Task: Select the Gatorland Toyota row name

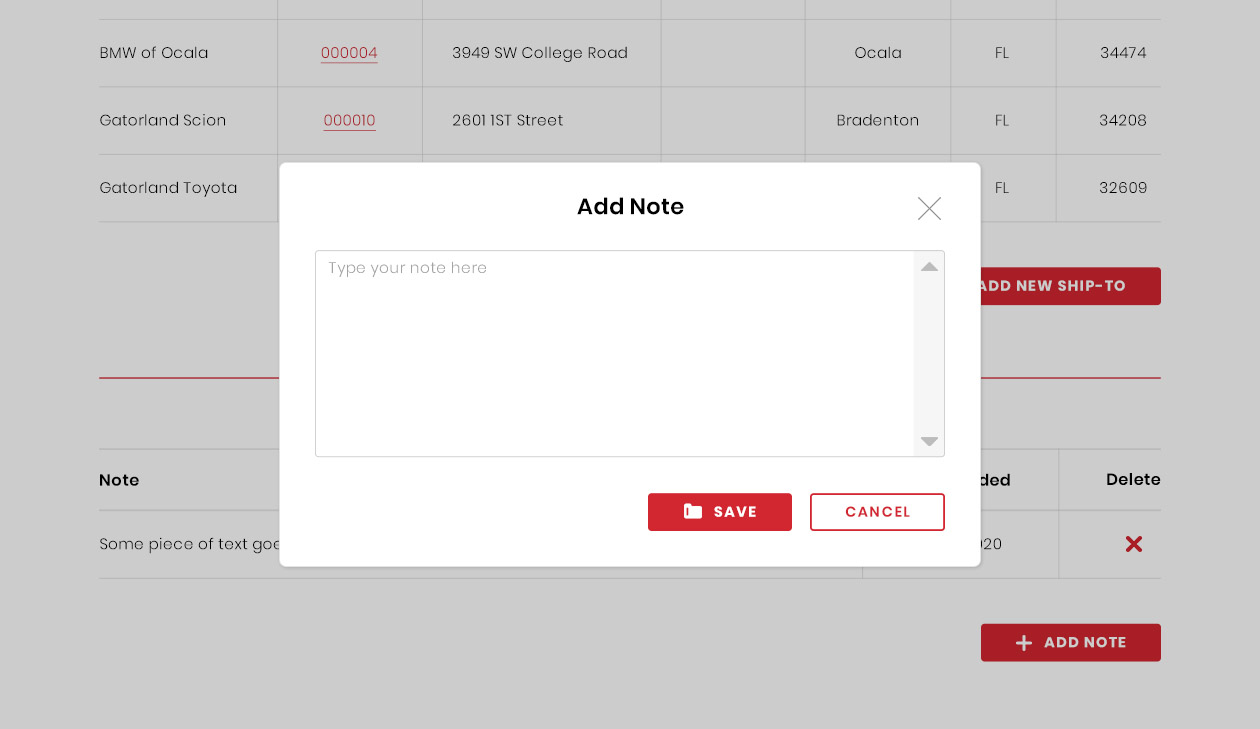Action: point(168,187)
